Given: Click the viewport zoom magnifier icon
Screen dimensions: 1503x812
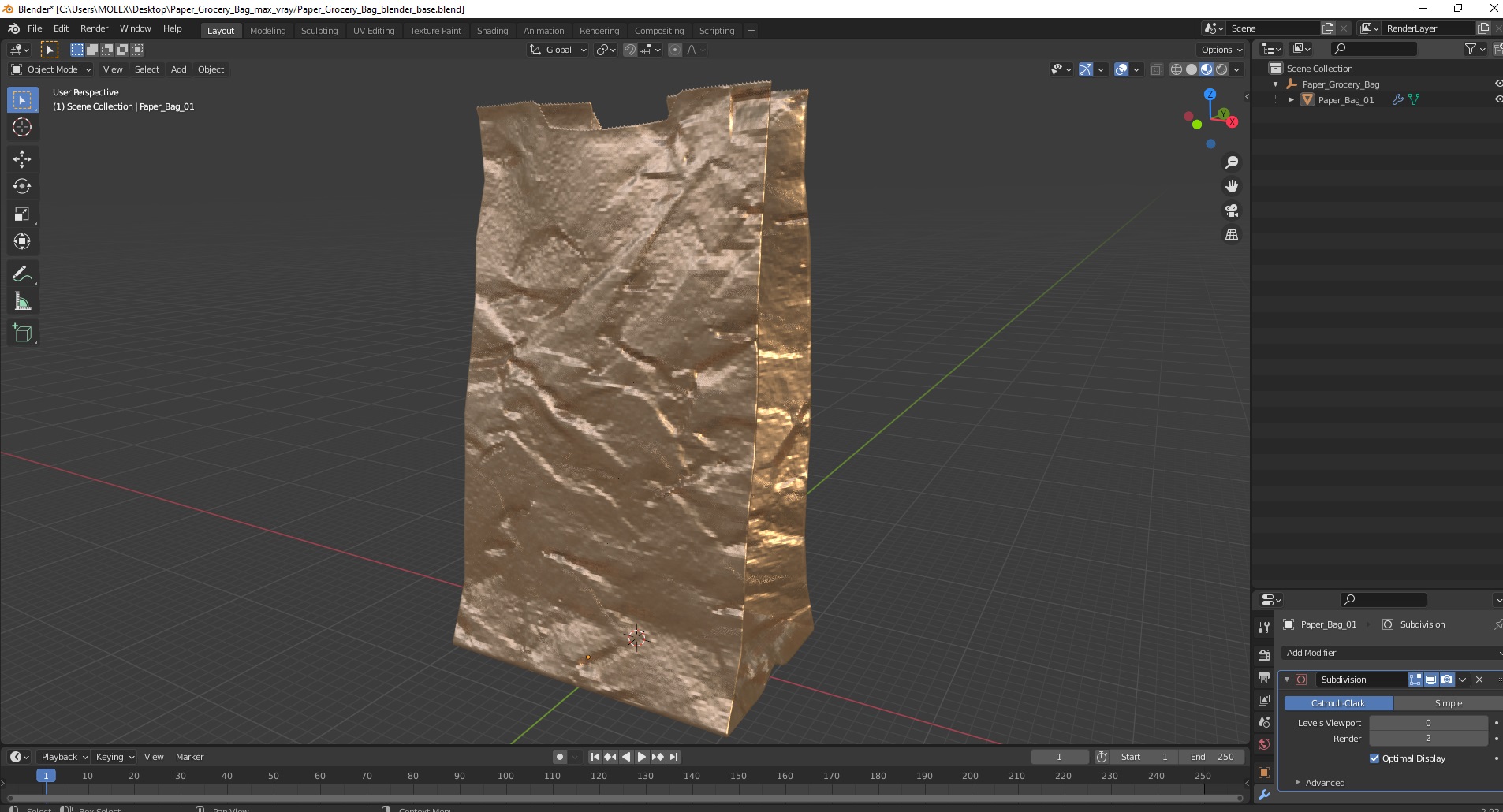Looking at the screenshot, I should (1231, 162).
